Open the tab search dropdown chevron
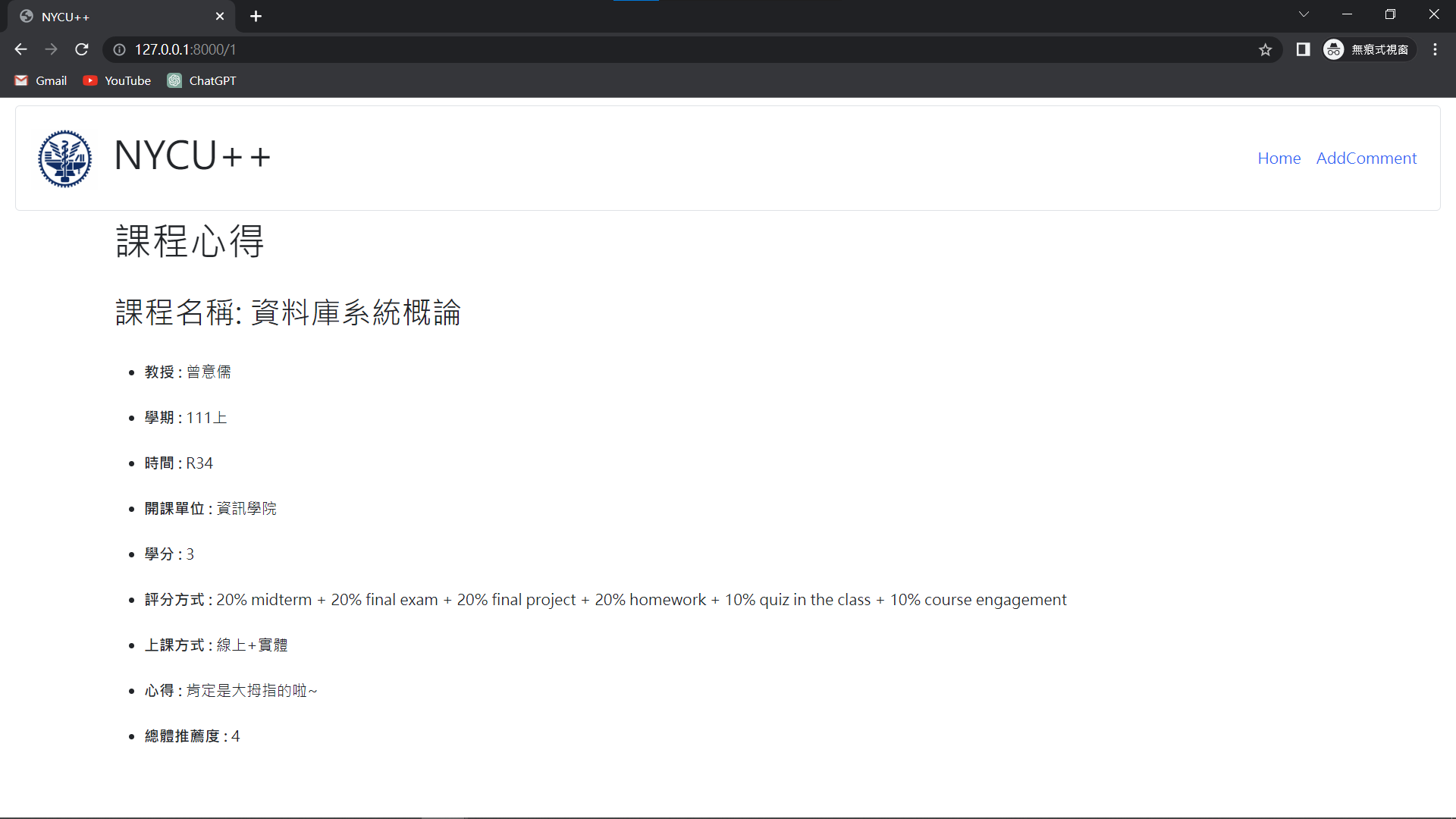The height and width of the screenshot is (819, 1456). coord(1304,14)
